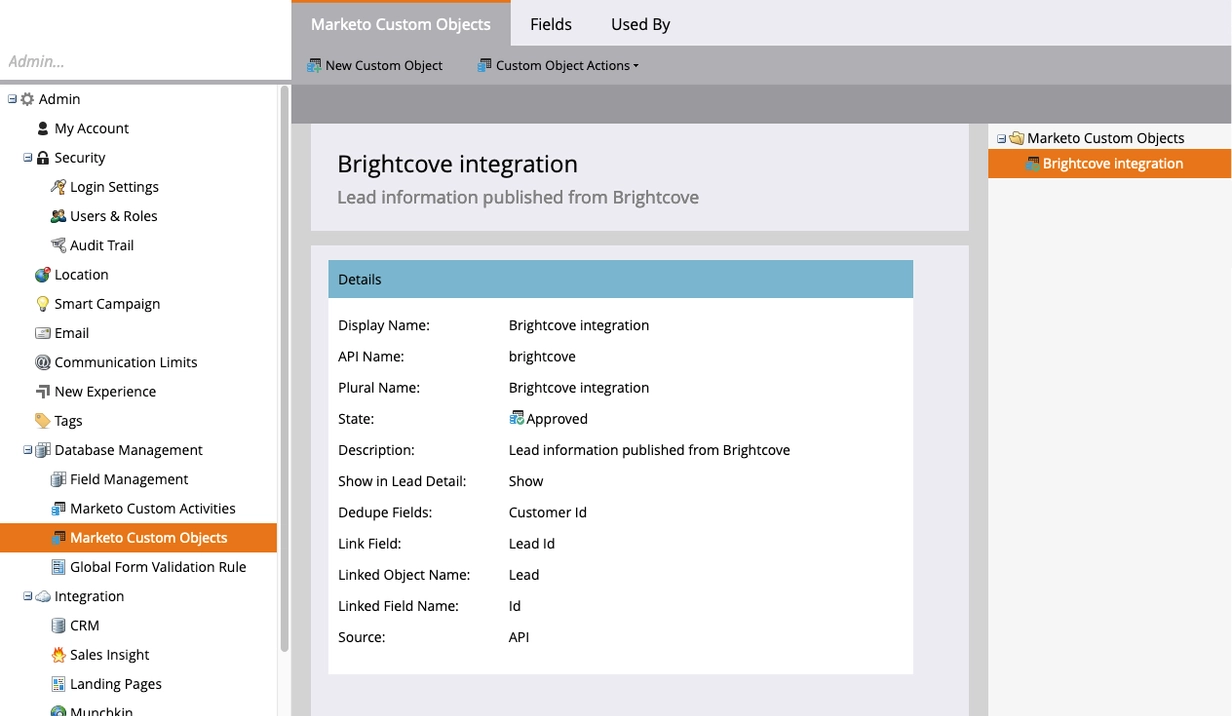Collapse the Database Management tree node
1232x716 pixels.
pos(28,450)
